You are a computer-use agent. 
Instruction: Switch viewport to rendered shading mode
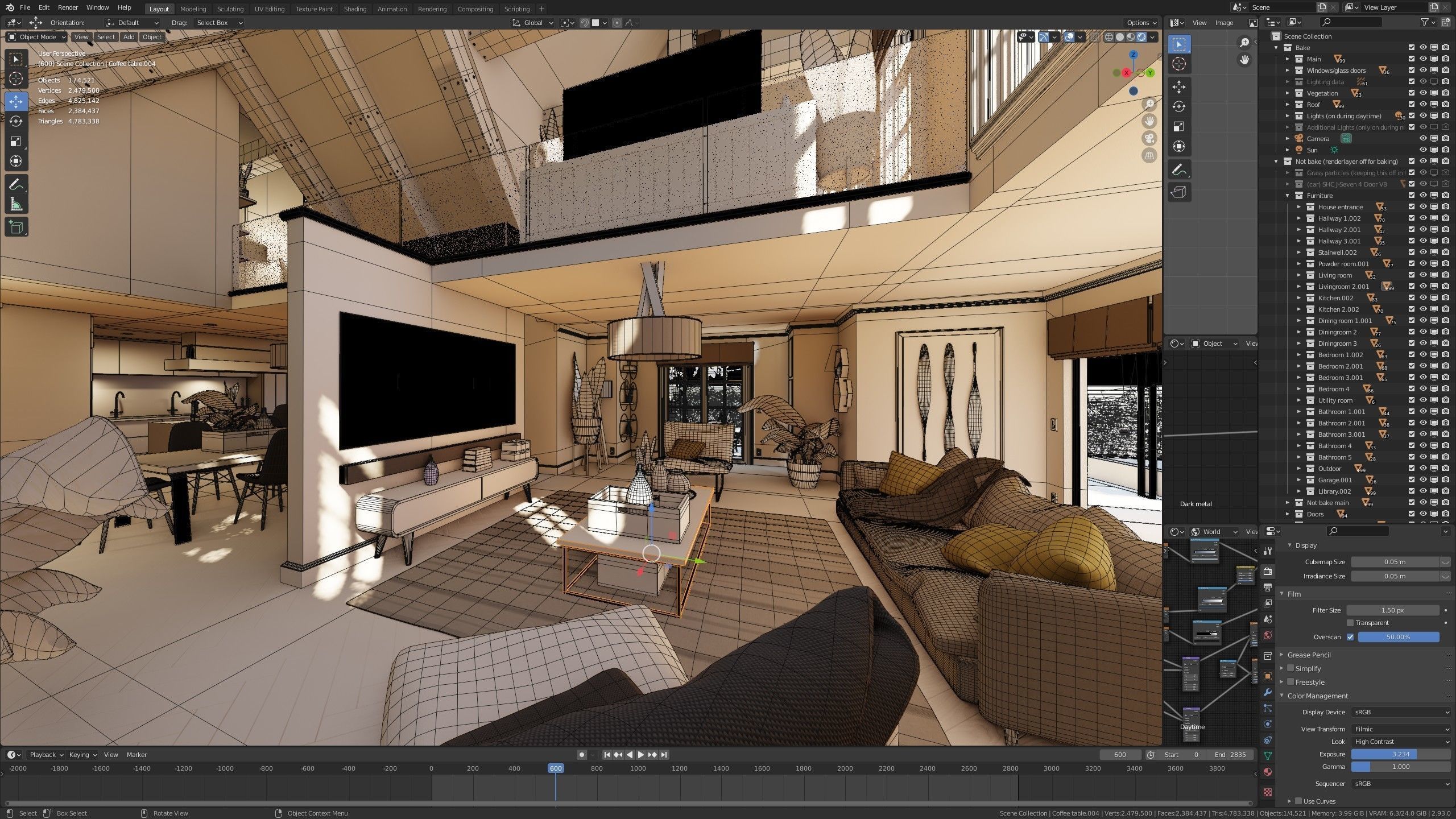pos(1141,37)
